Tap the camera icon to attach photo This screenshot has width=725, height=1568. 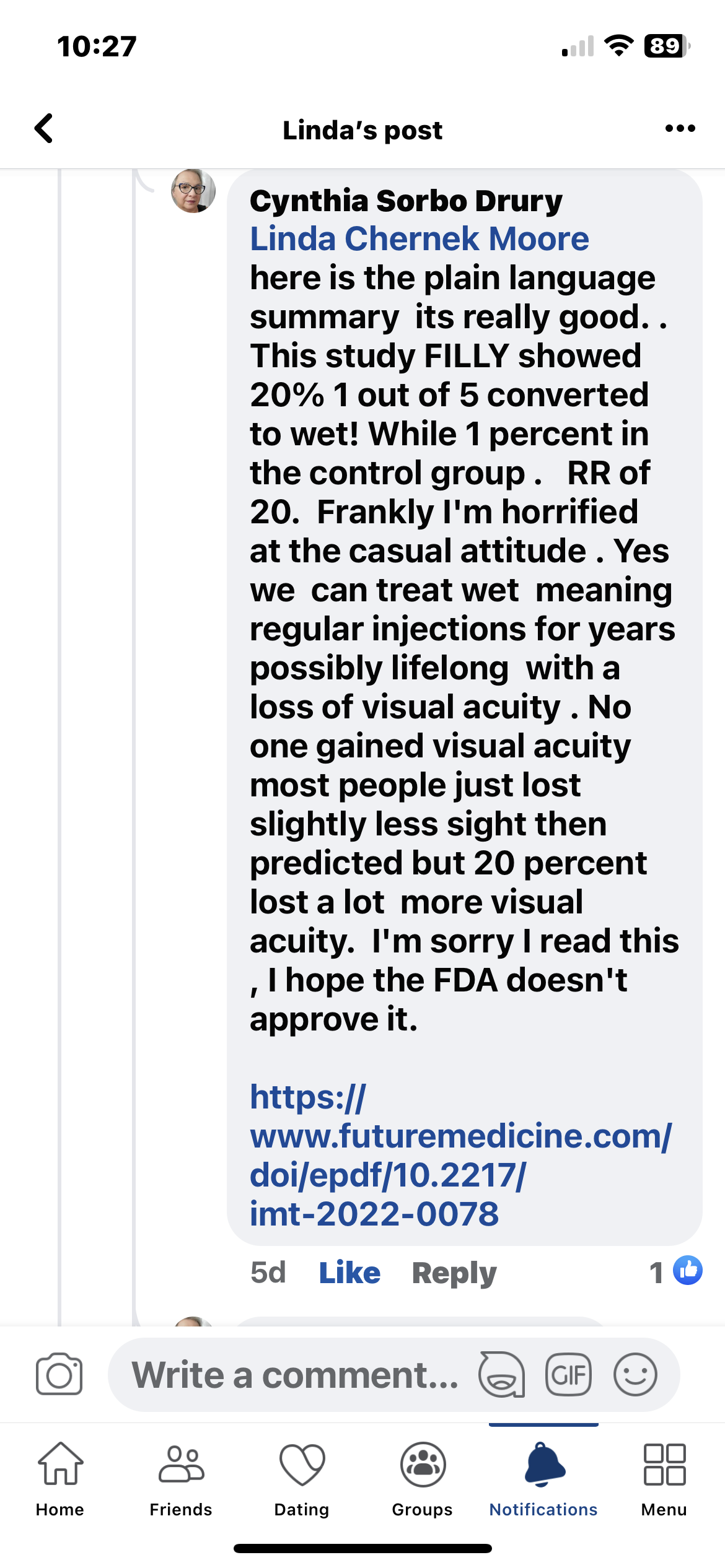(59, 1374)
